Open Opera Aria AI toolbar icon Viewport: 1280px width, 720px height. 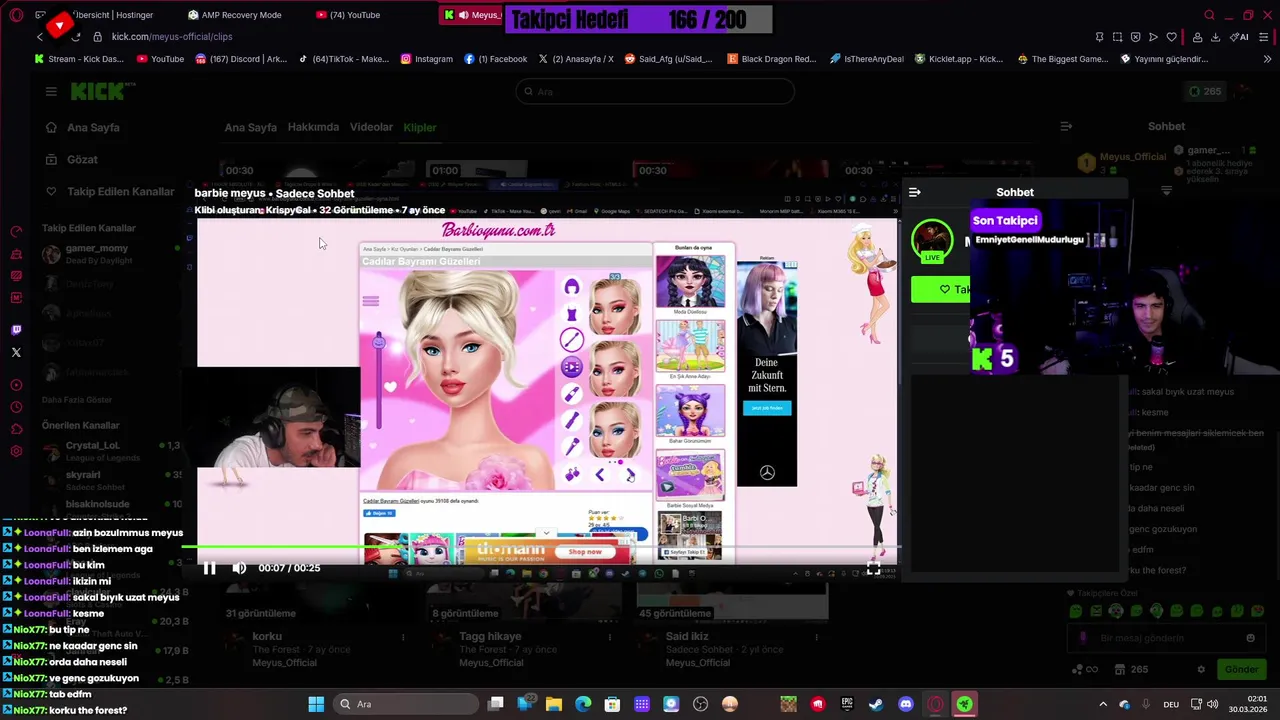pyautogui.click(x=1239, y=37)
